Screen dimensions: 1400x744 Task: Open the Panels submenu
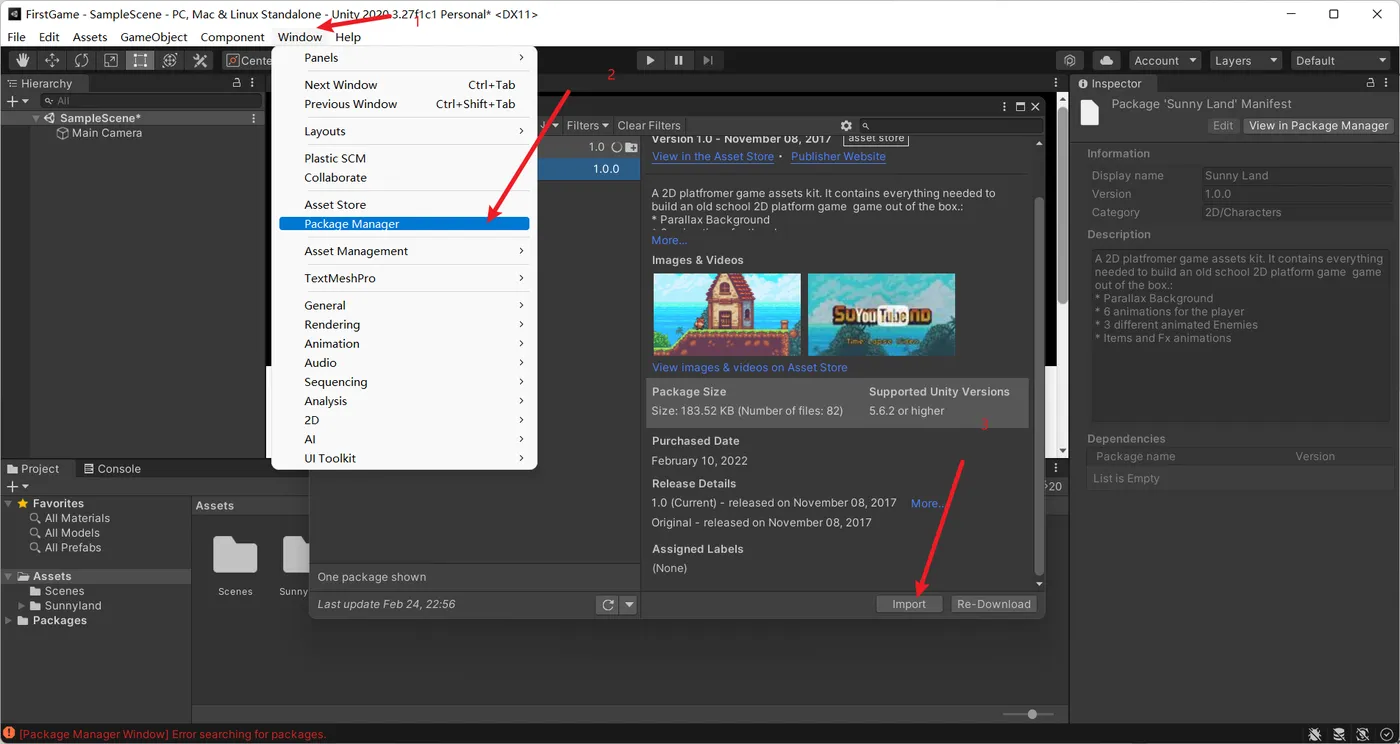point(404,58)
